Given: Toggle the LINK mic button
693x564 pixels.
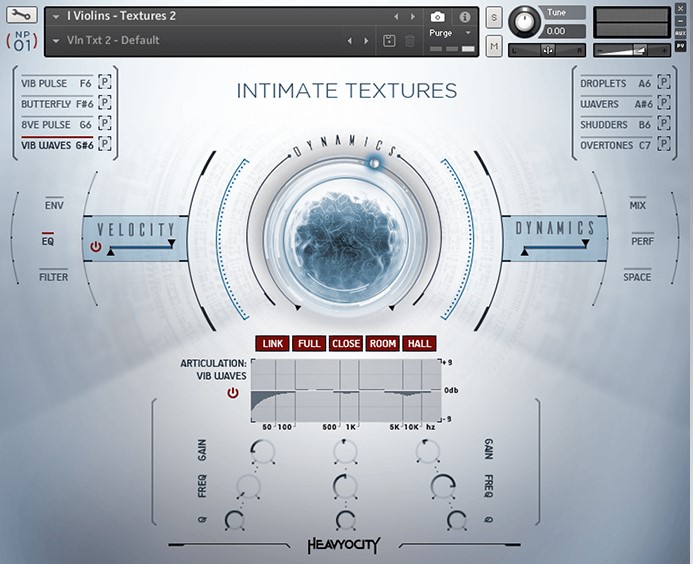Looking at the screenshot, I should (273, 343).
